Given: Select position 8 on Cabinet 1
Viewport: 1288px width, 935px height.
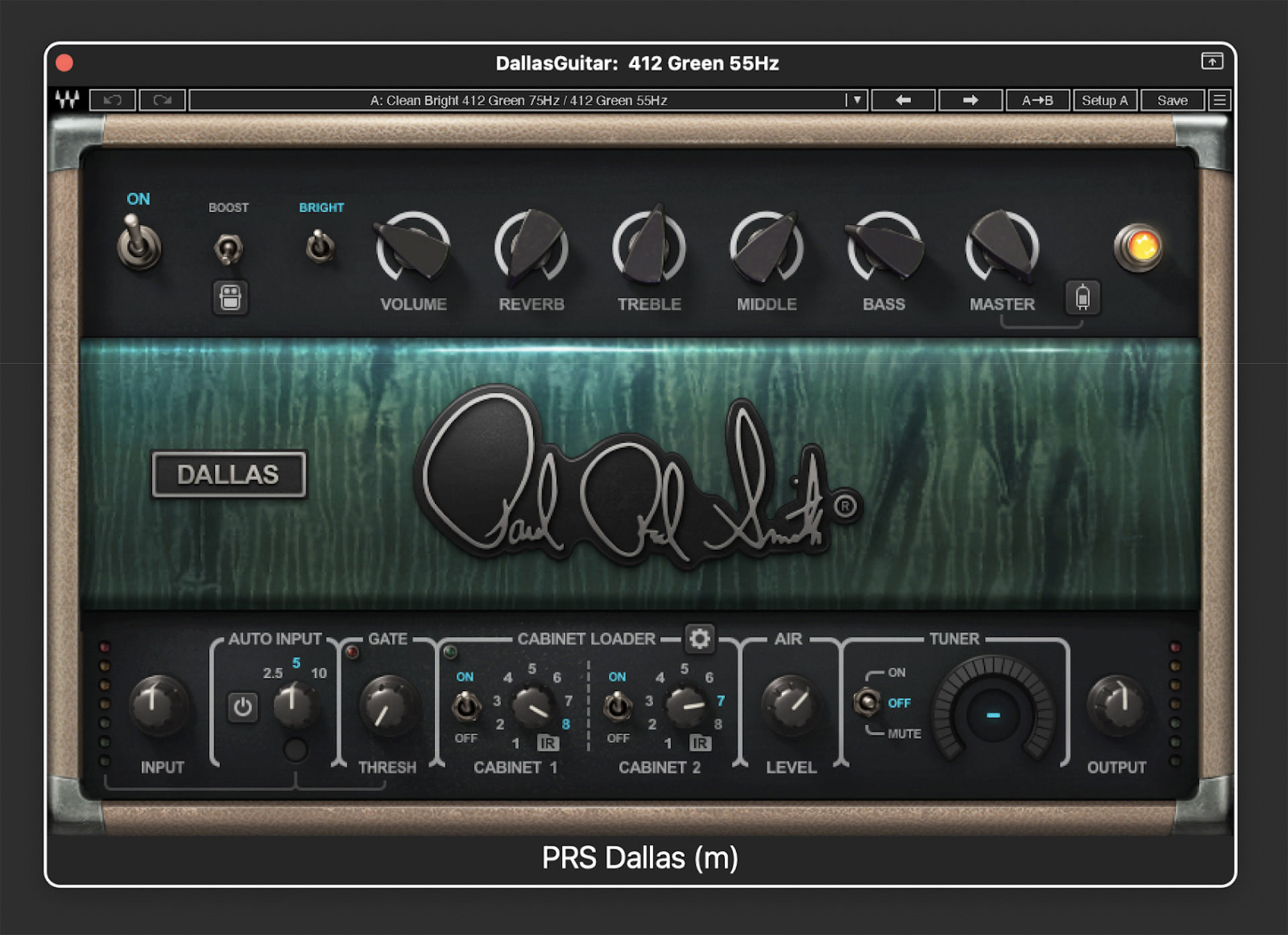Looking at the screenshot, I should coord(566,724).
